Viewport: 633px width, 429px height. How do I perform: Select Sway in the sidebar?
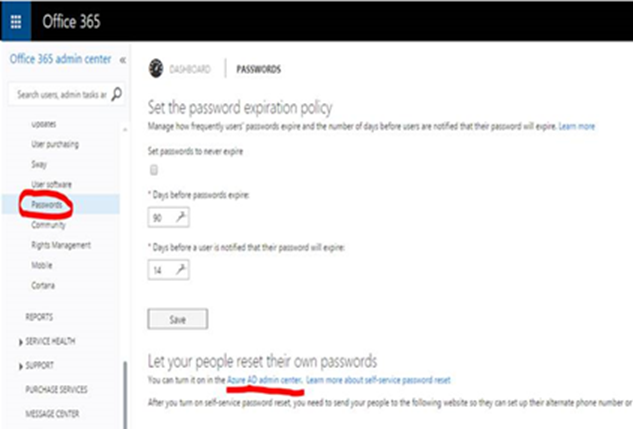39,164
